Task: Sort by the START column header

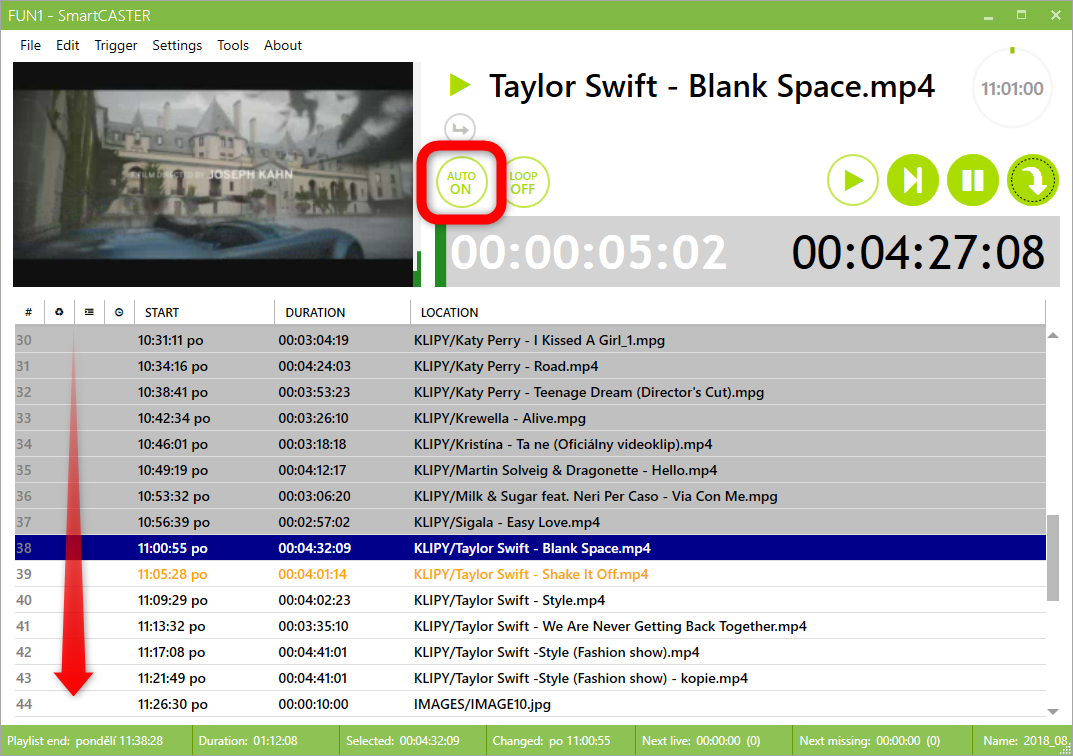Action: (204, 312)
